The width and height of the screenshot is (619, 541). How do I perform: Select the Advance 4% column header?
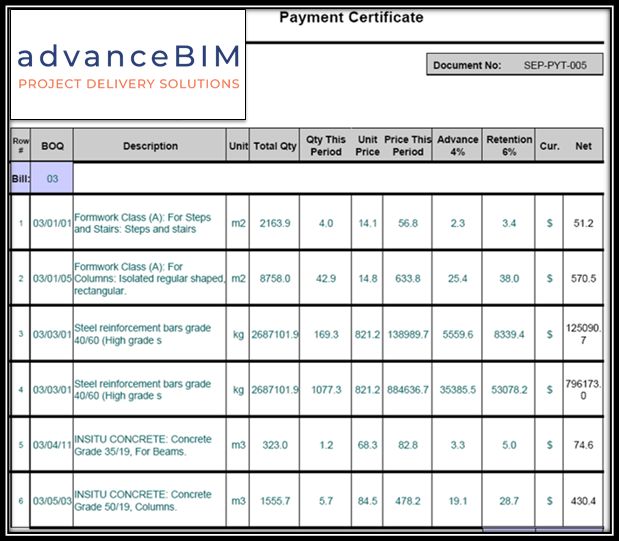457,146
